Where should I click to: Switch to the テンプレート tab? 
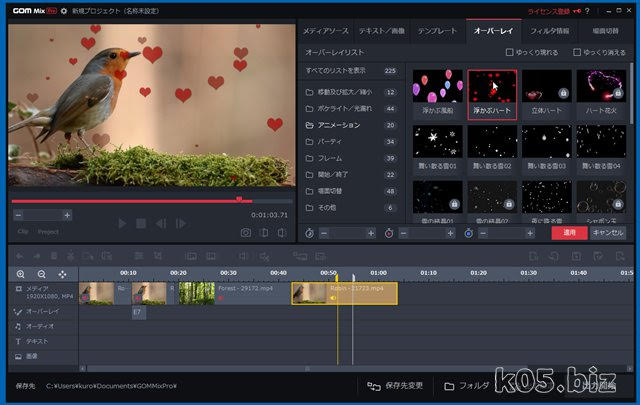pos(437,31)
